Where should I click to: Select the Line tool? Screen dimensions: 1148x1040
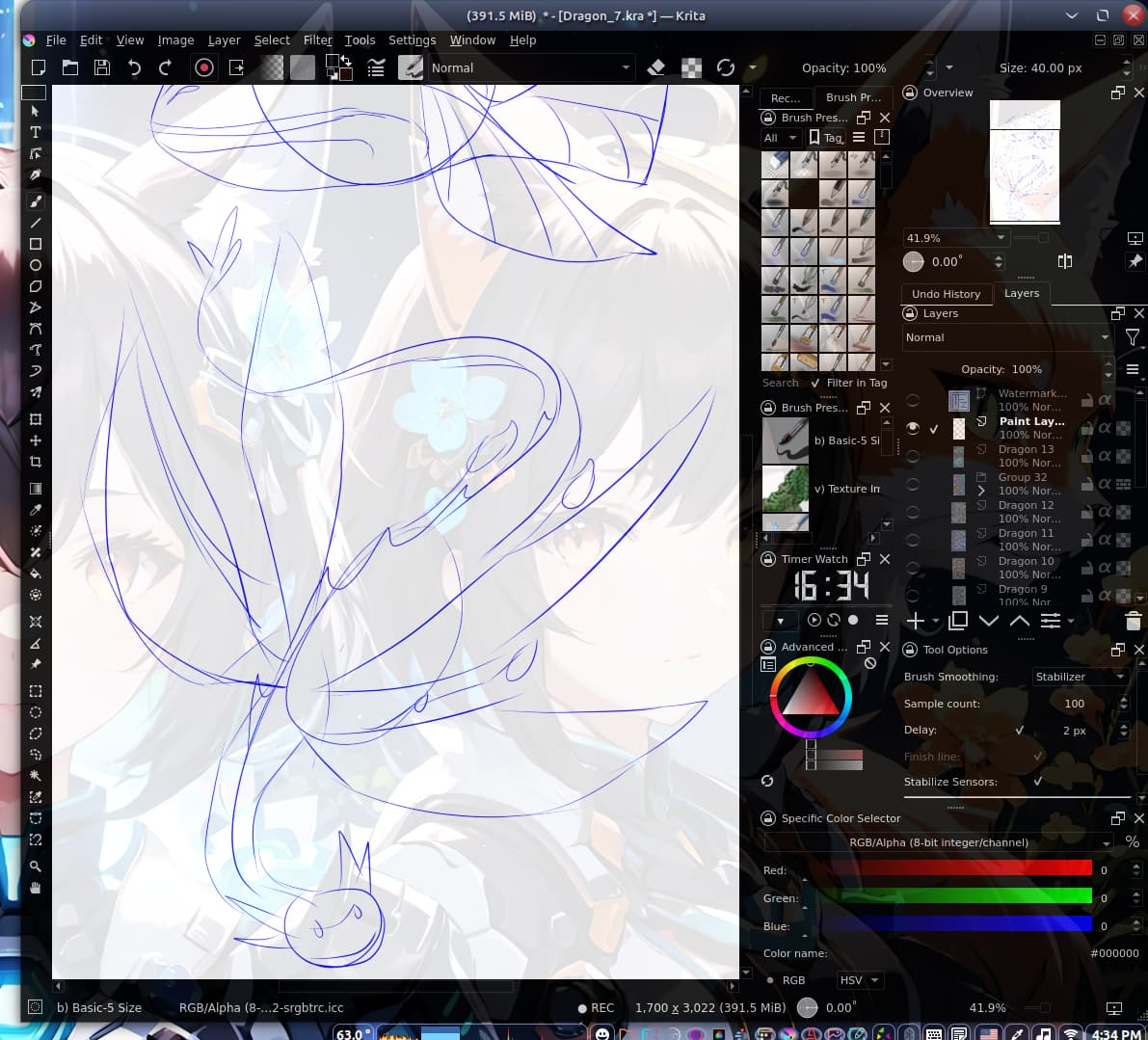35,223
